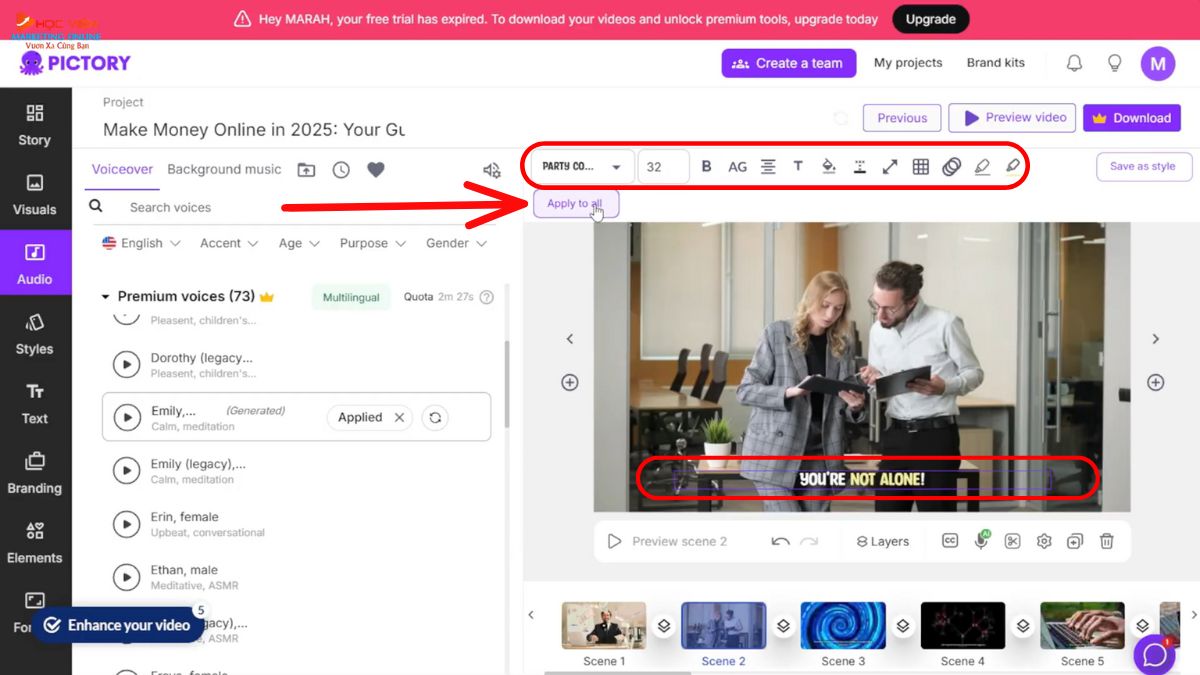Open English language filter dropdown

tap(141, 243)
